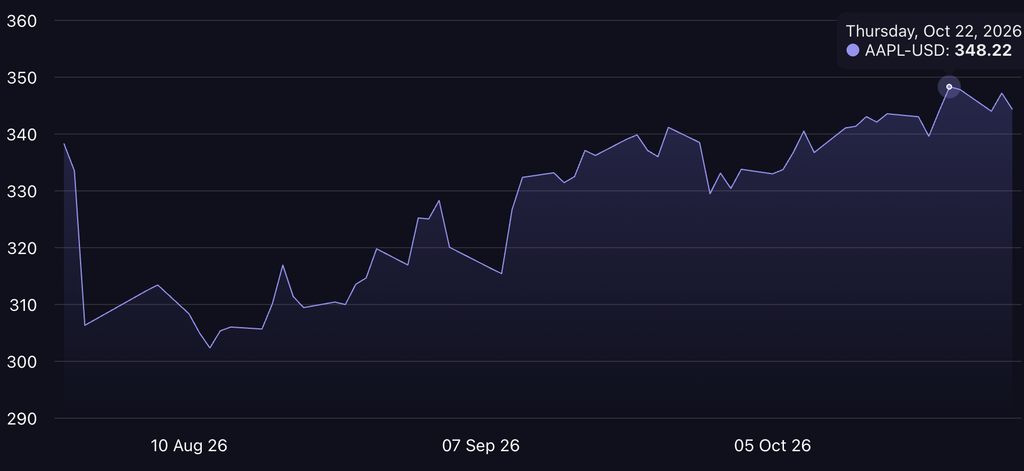Click the 05 Oct 26 date label

(x=773, y=446)
